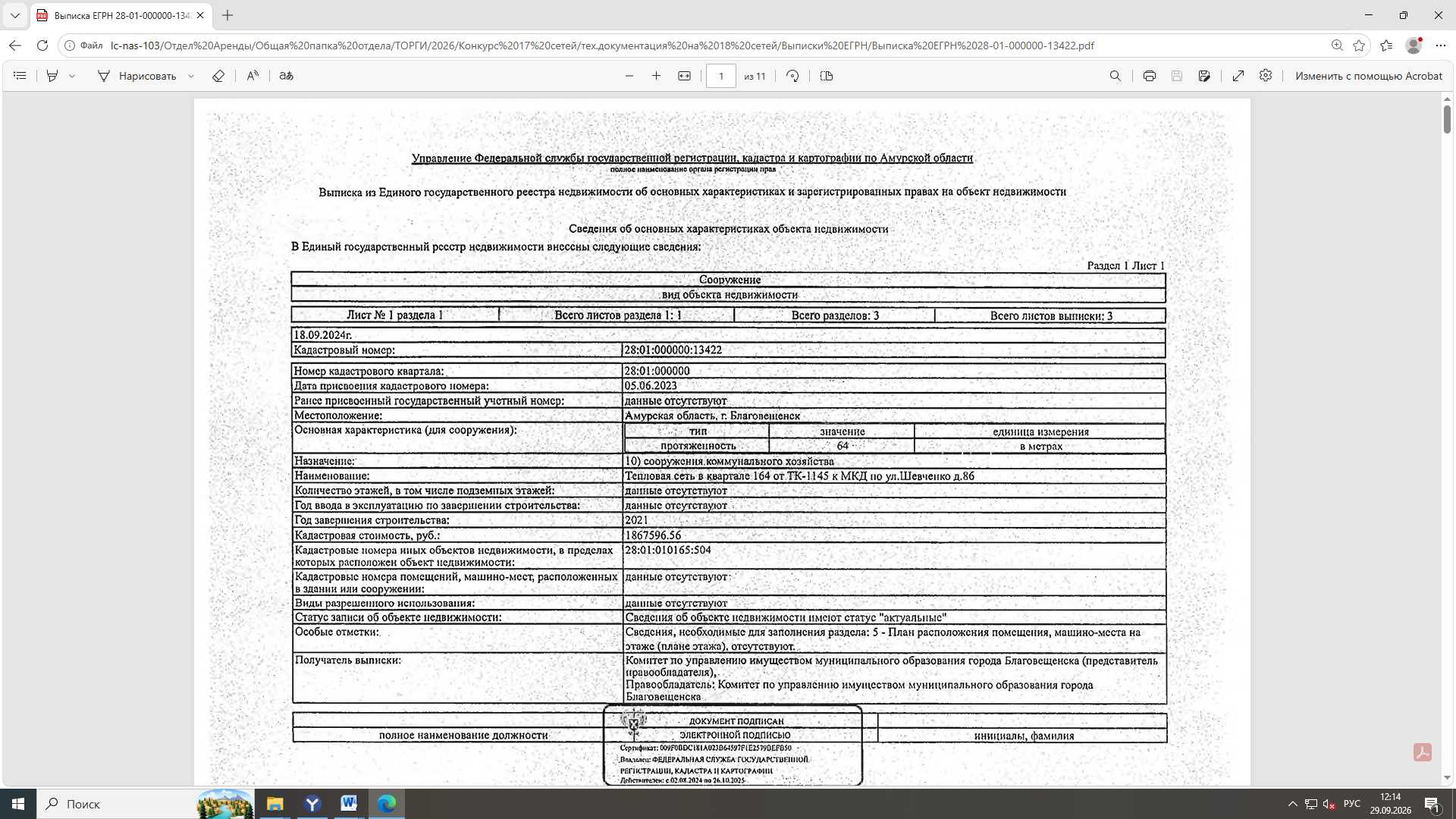
Task: Expand highlight color options dropdown
Action: pos(72,76)
